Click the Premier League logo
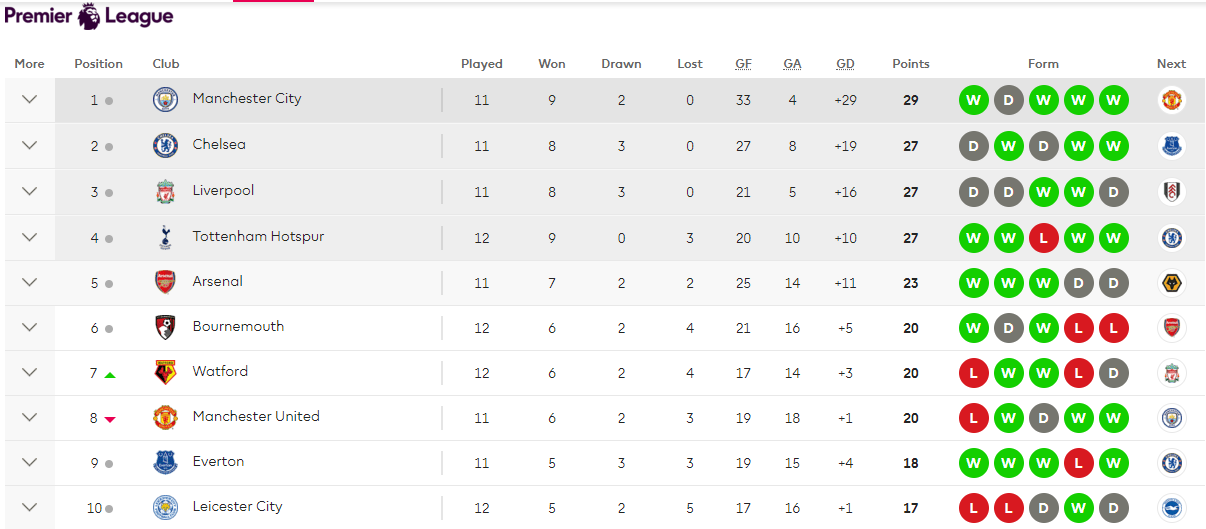This screenshot has height=529, width=1206. pyautogui.click(x=89, y=16)
